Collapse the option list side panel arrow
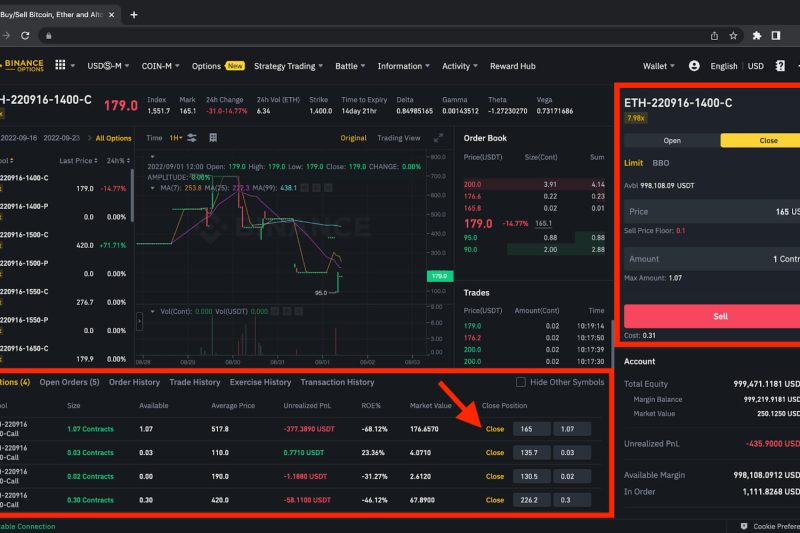The height and width of the screenshot is (533, 800). click(139, 321)
